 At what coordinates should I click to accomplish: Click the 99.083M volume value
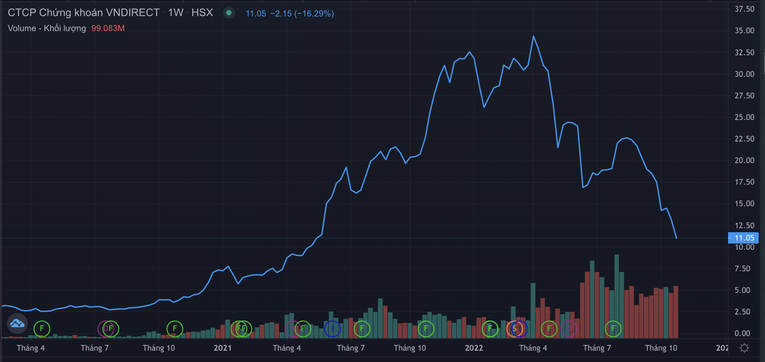click(x=108, y=28)
